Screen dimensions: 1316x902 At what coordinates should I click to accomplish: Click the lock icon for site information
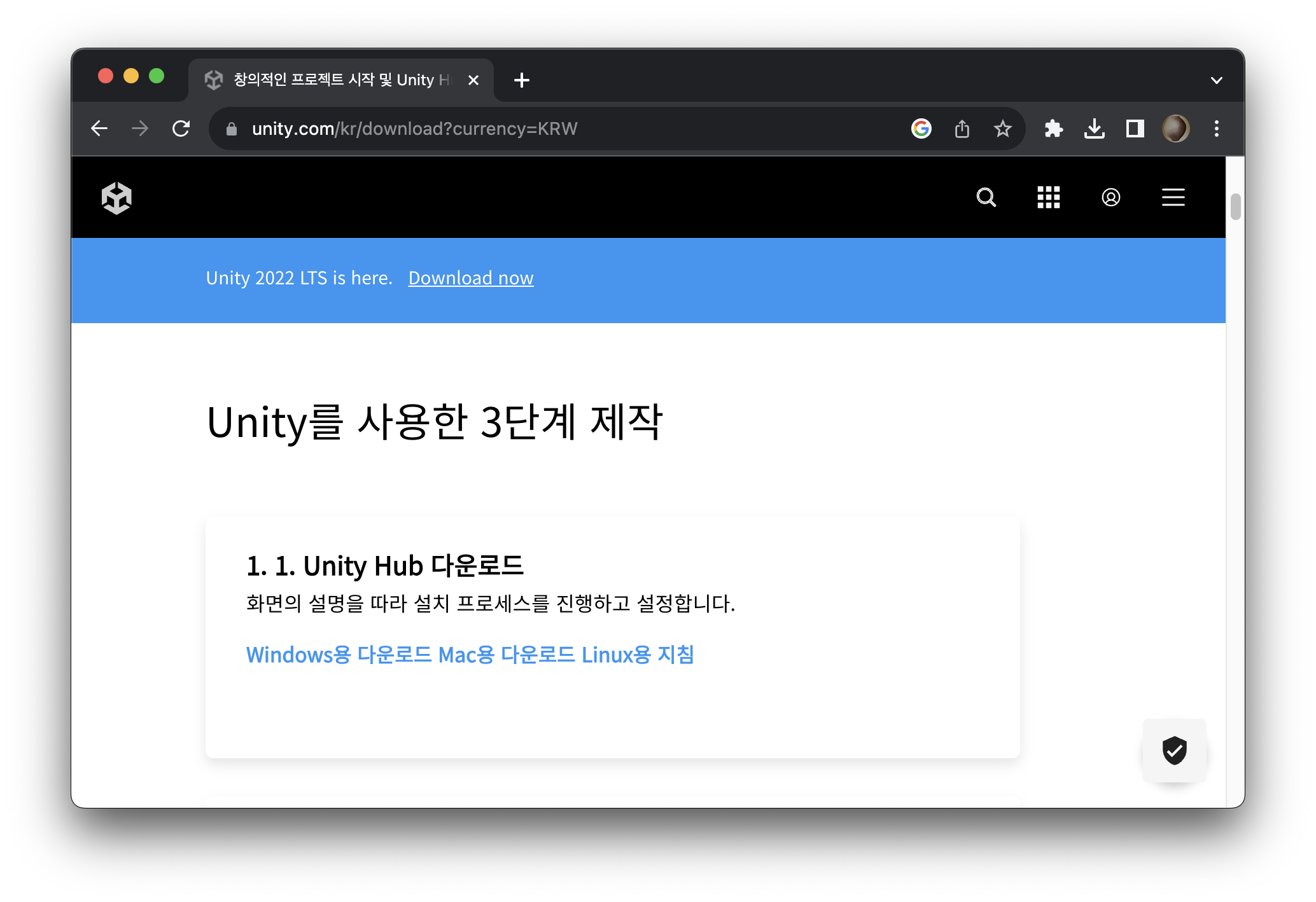pos(232,129)
